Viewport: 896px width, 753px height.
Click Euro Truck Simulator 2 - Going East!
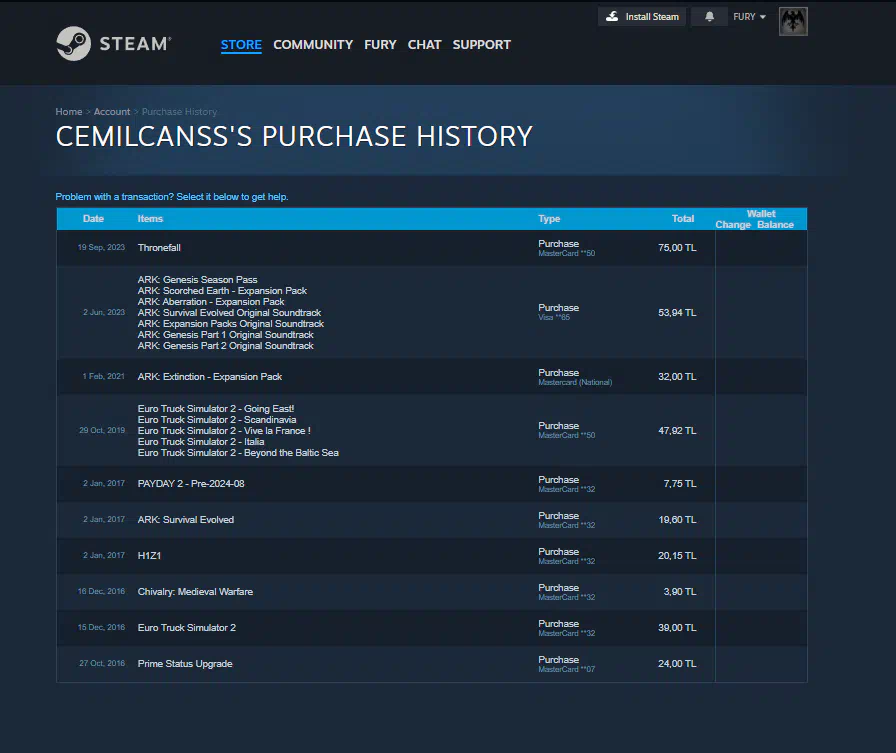point(216,408)
